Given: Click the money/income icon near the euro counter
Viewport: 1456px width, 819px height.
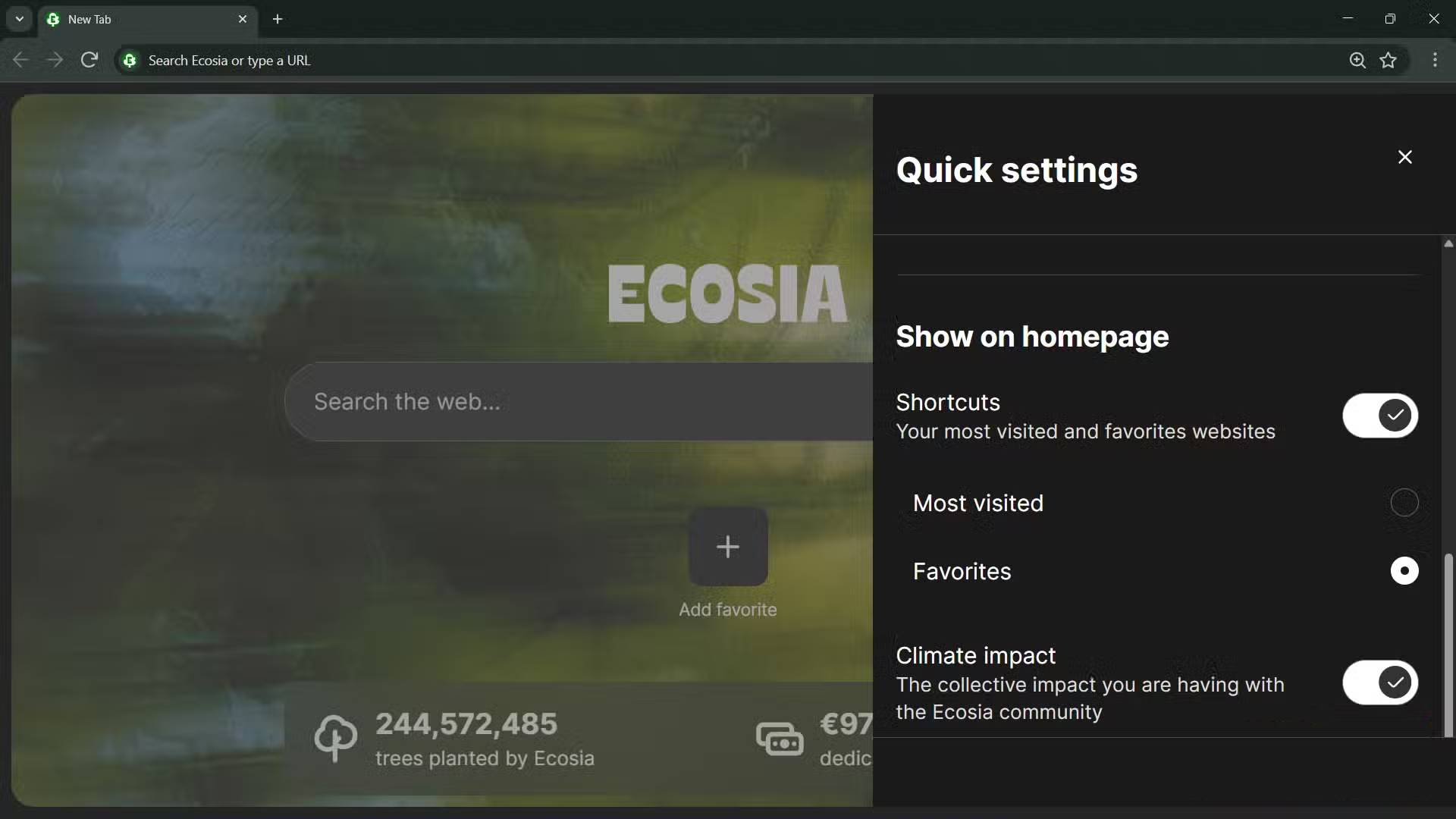Looking at the screenshot, I should coord(780,739).
